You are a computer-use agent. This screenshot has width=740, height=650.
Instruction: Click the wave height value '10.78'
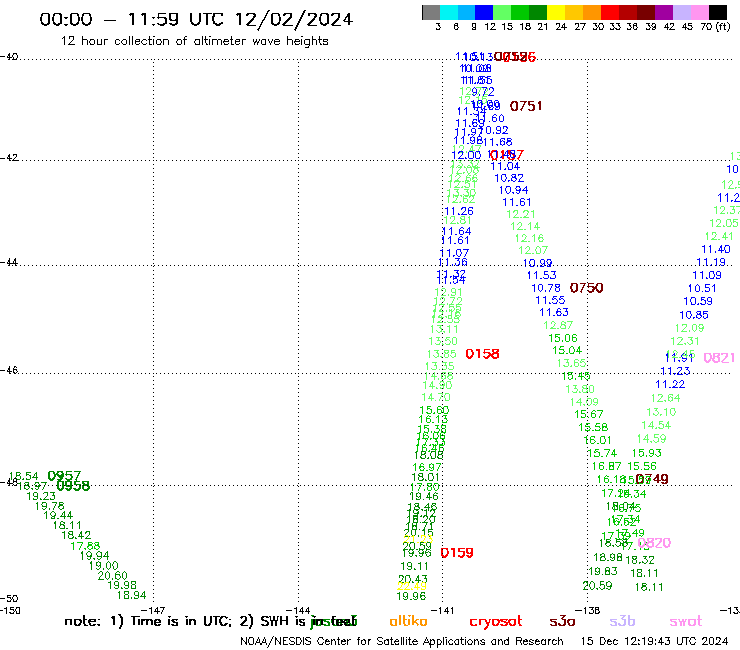coord(546,288)
